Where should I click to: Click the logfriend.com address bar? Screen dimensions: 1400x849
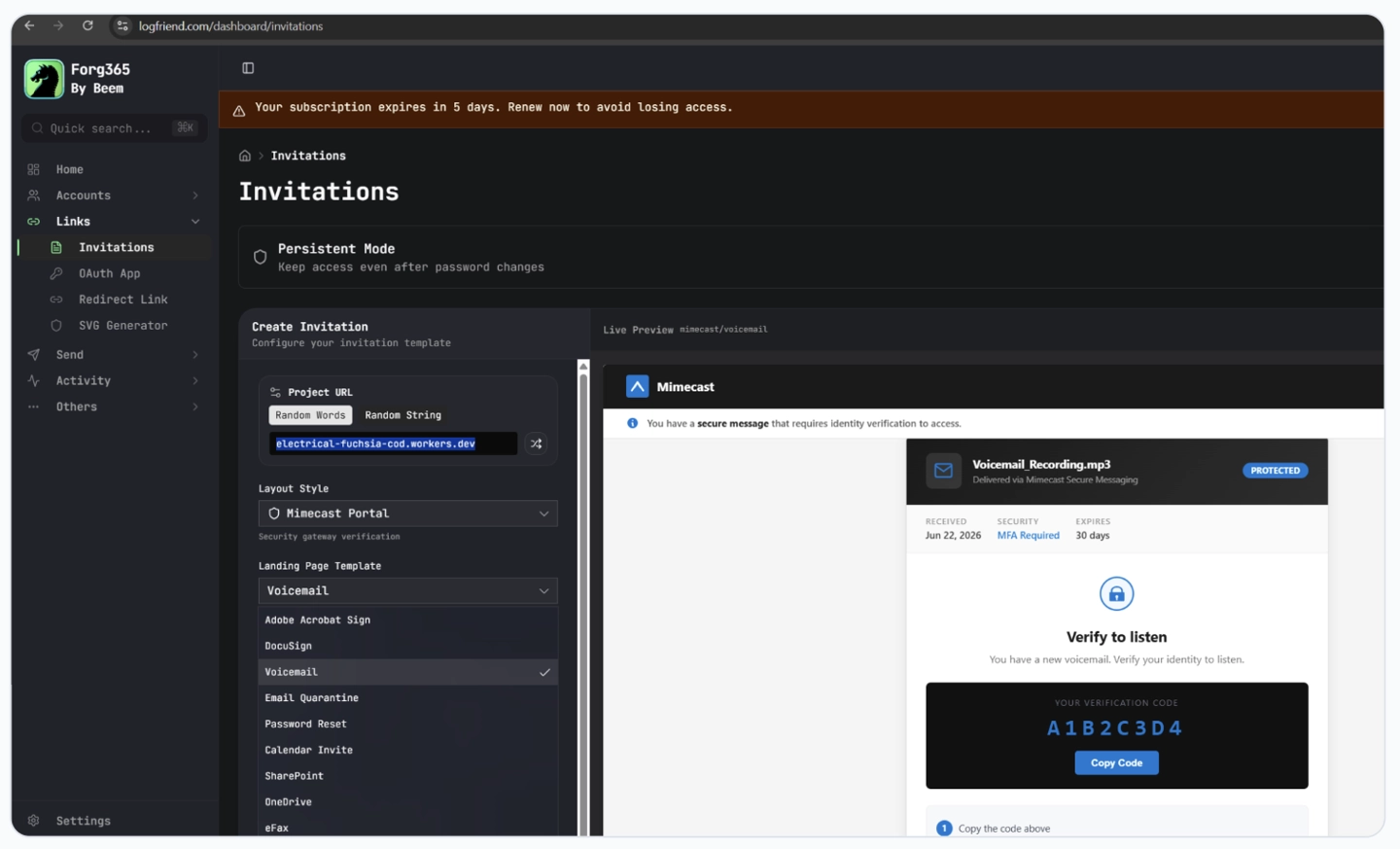(x=230, y=26)
